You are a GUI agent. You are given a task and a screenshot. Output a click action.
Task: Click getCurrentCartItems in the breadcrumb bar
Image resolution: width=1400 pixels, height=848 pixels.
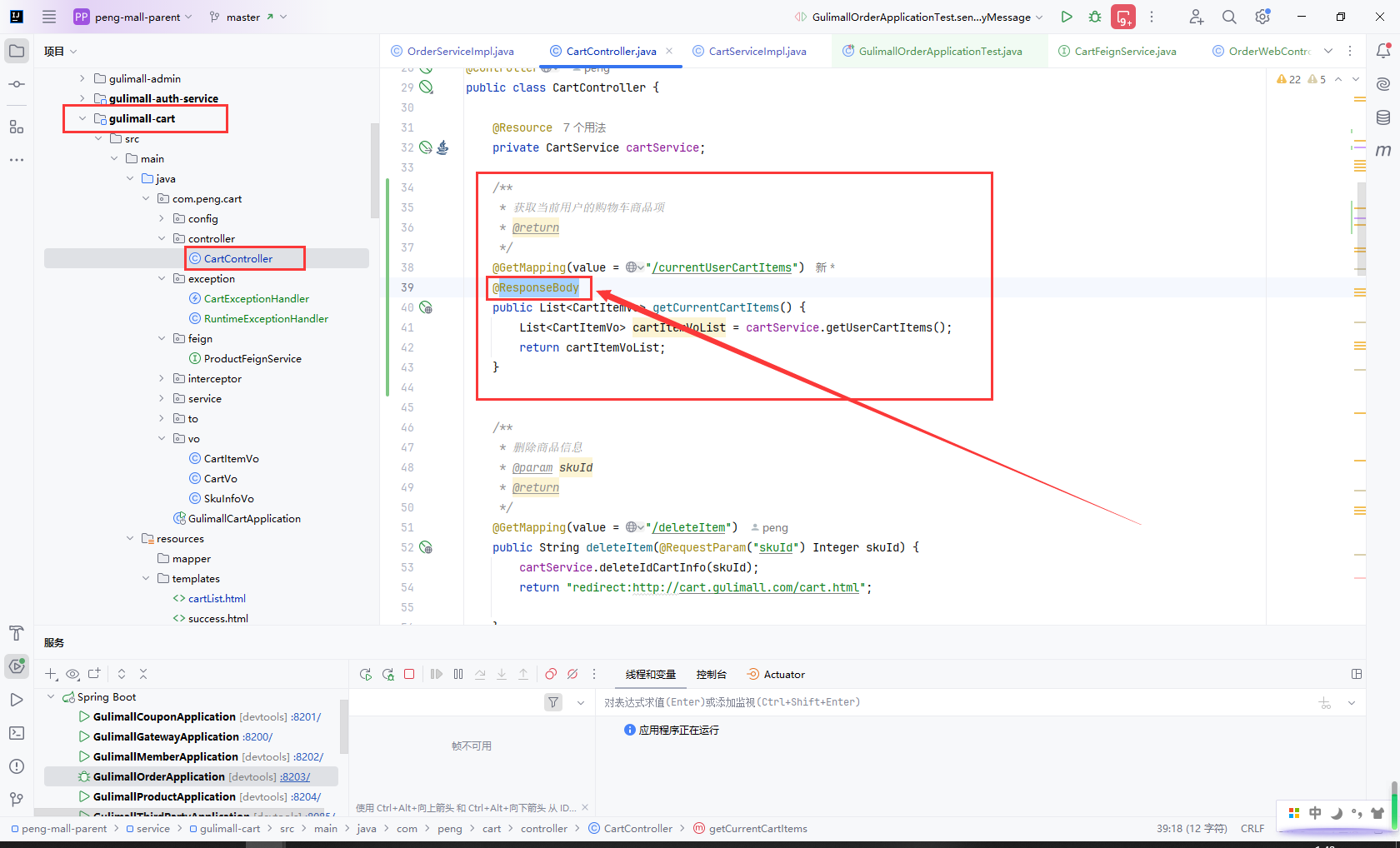click(x=750, y=828)
